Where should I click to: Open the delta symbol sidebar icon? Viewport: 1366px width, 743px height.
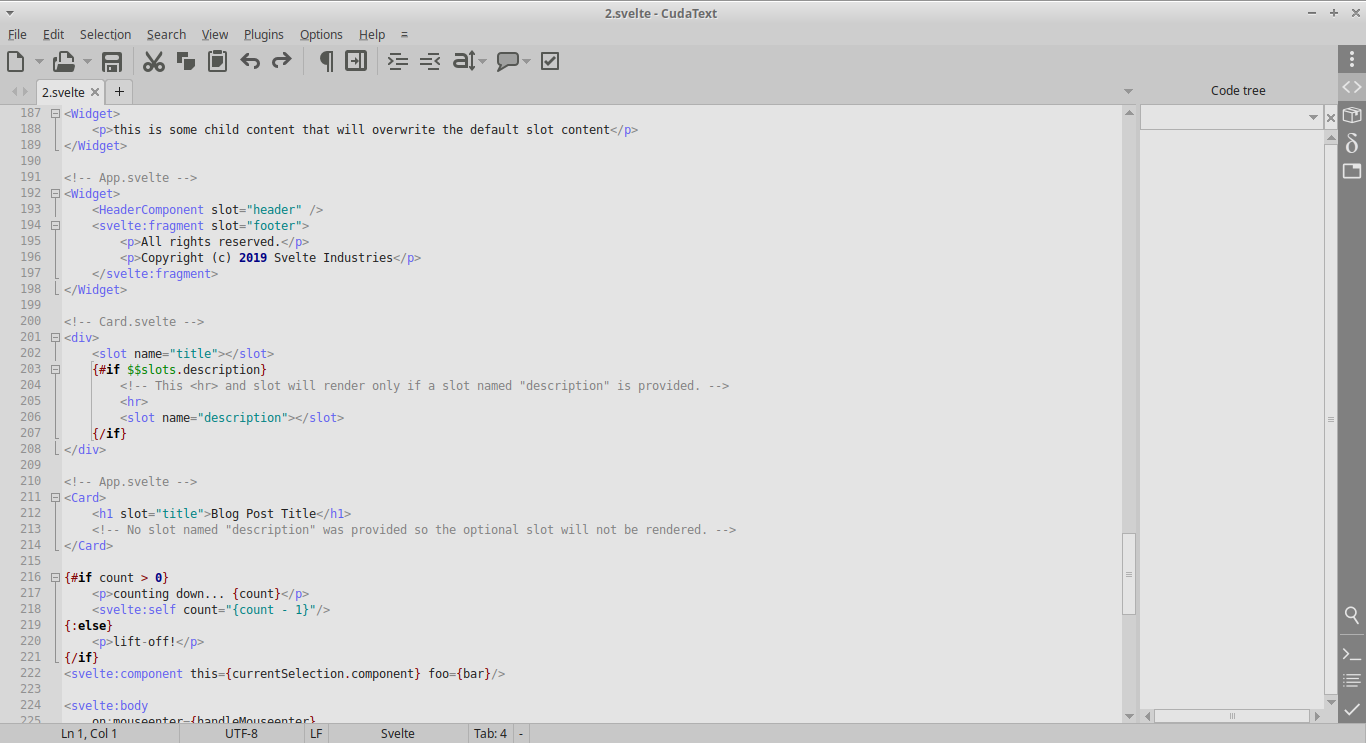coord(1352,143)
